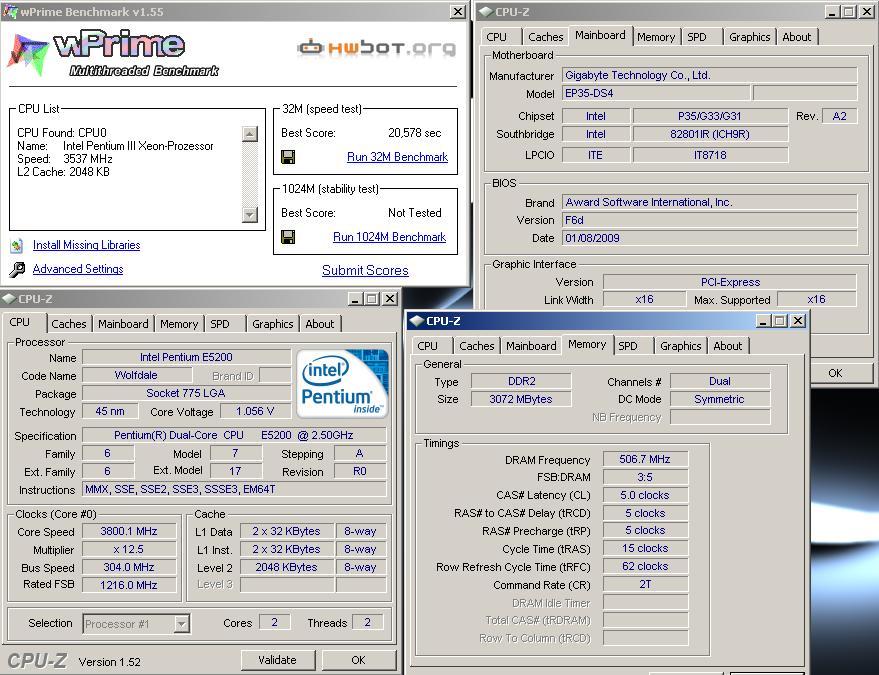
Task: Switch to Graphics tab in CPU window
Action: click(x=272, y=323)
